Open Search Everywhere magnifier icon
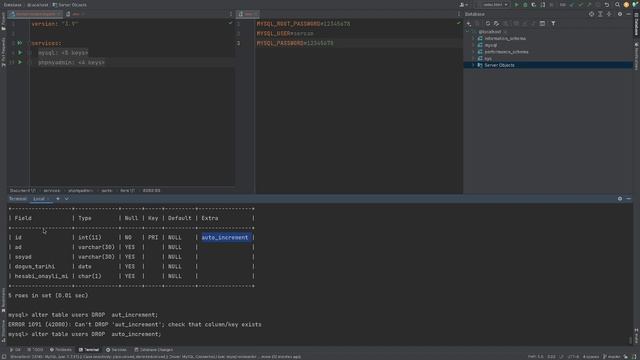Image resolution: width=640 pixels, height=360 pixels. tap(617, 5)
